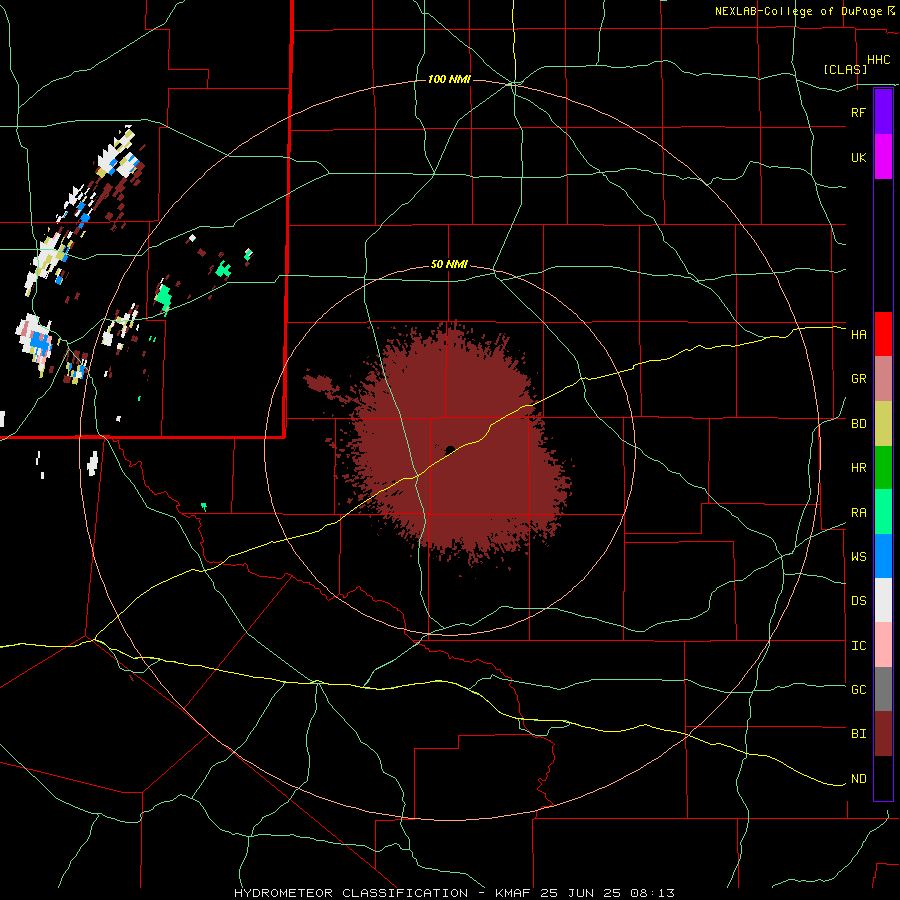Click the GC legend label
This screenshot has height=900, width=900.
(858, 690)
